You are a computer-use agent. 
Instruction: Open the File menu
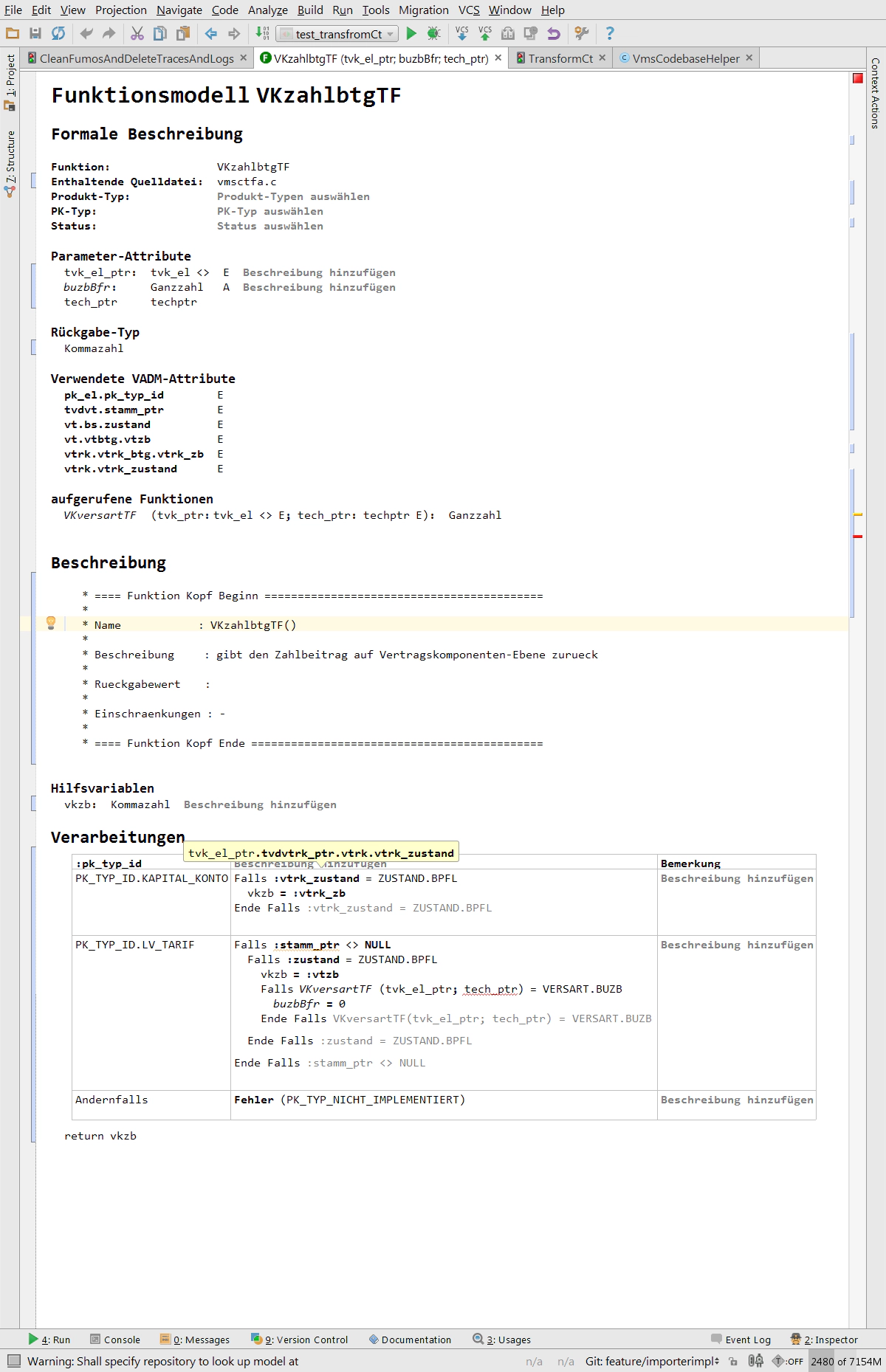[x=13, y=10]
